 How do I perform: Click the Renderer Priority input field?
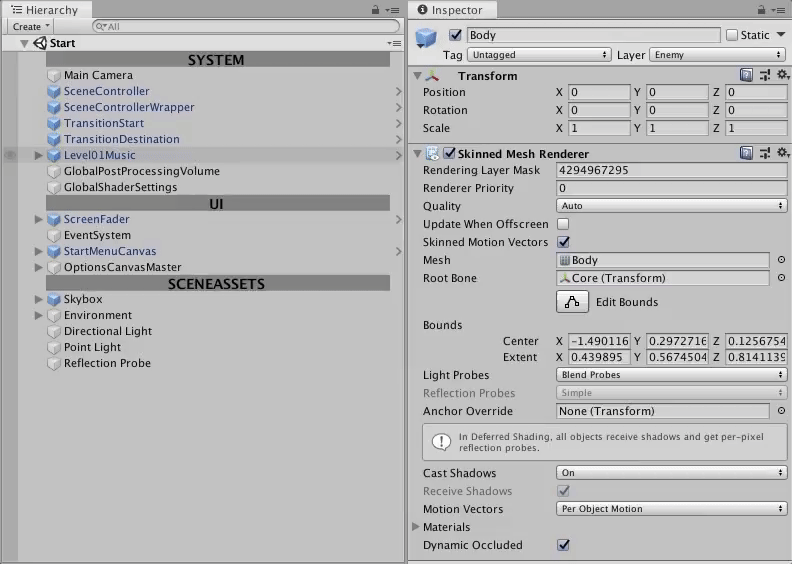click(671, 188)
